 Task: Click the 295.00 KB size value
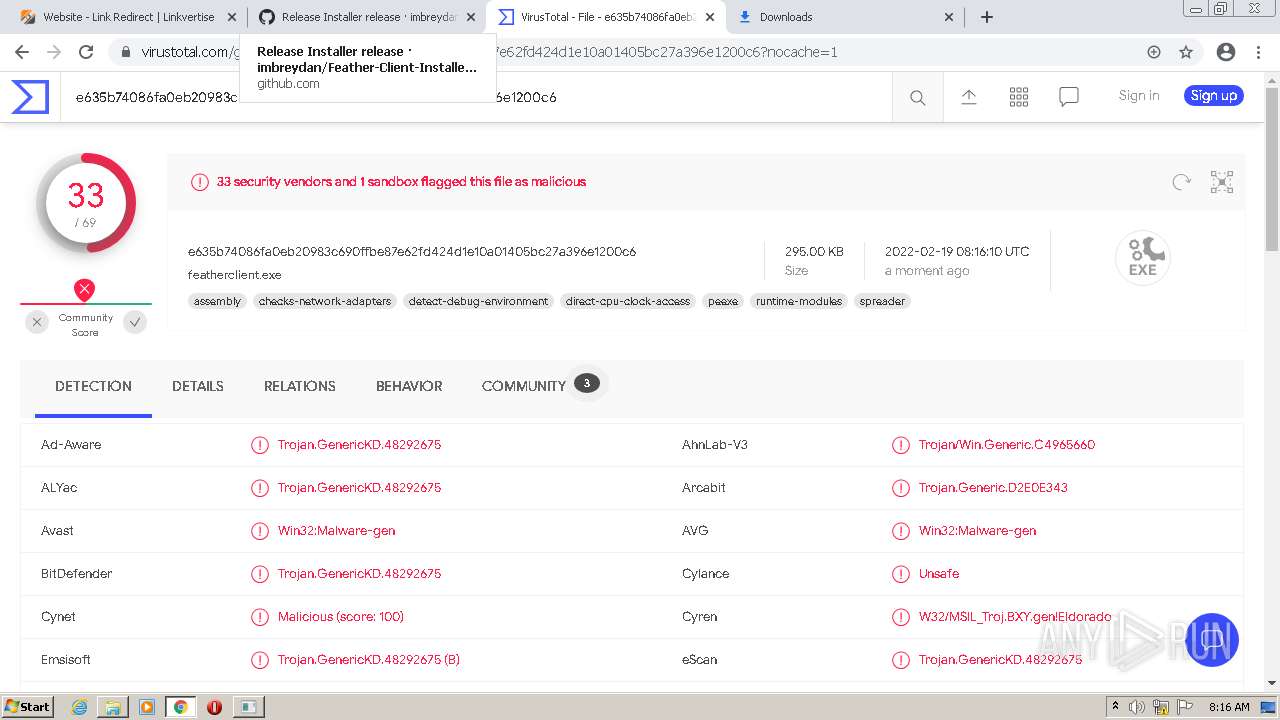tap(814, 251)
